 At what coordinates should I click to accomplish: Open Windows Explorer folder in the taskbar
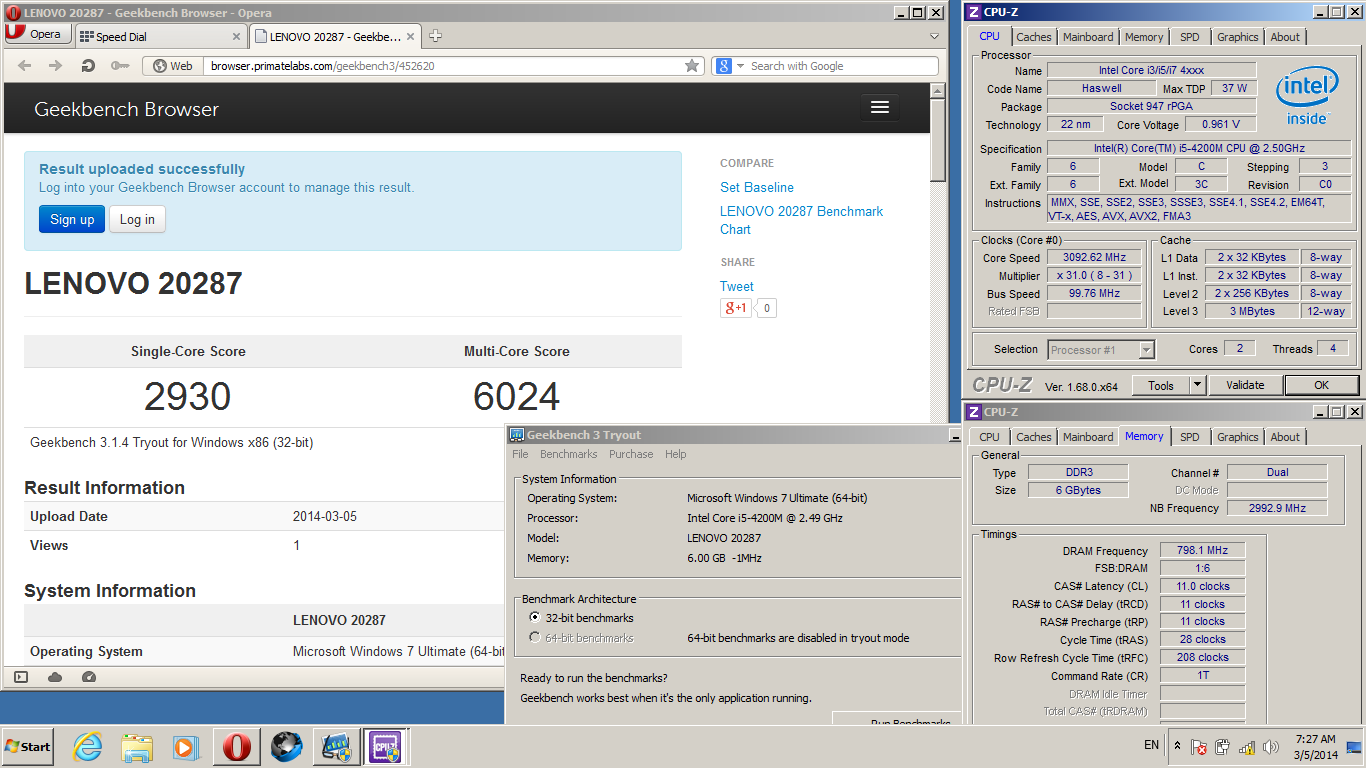137,747
